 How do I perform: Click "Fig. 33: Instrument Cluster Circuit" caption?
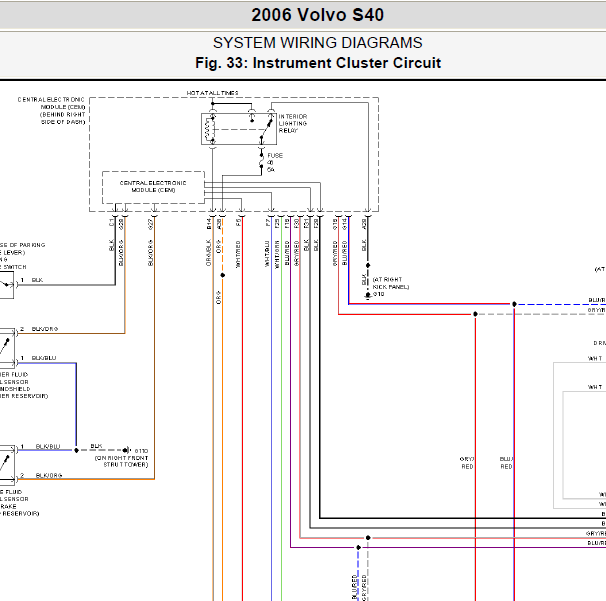[318, 63]
